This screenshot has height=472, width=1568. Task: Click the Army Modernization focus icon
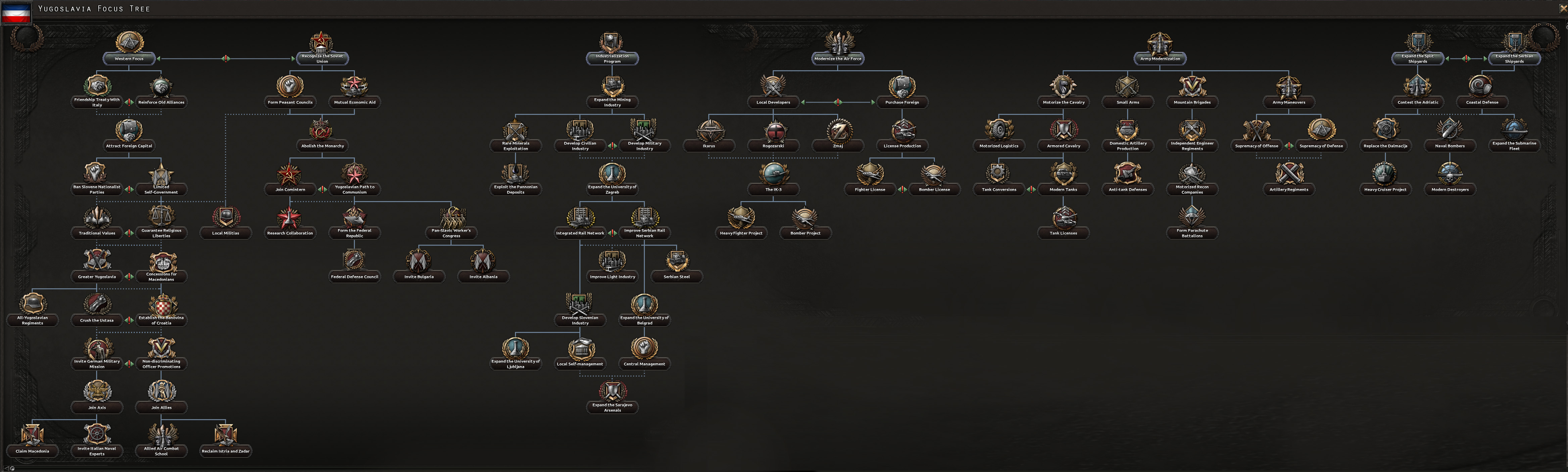[x=1160, y=44]
